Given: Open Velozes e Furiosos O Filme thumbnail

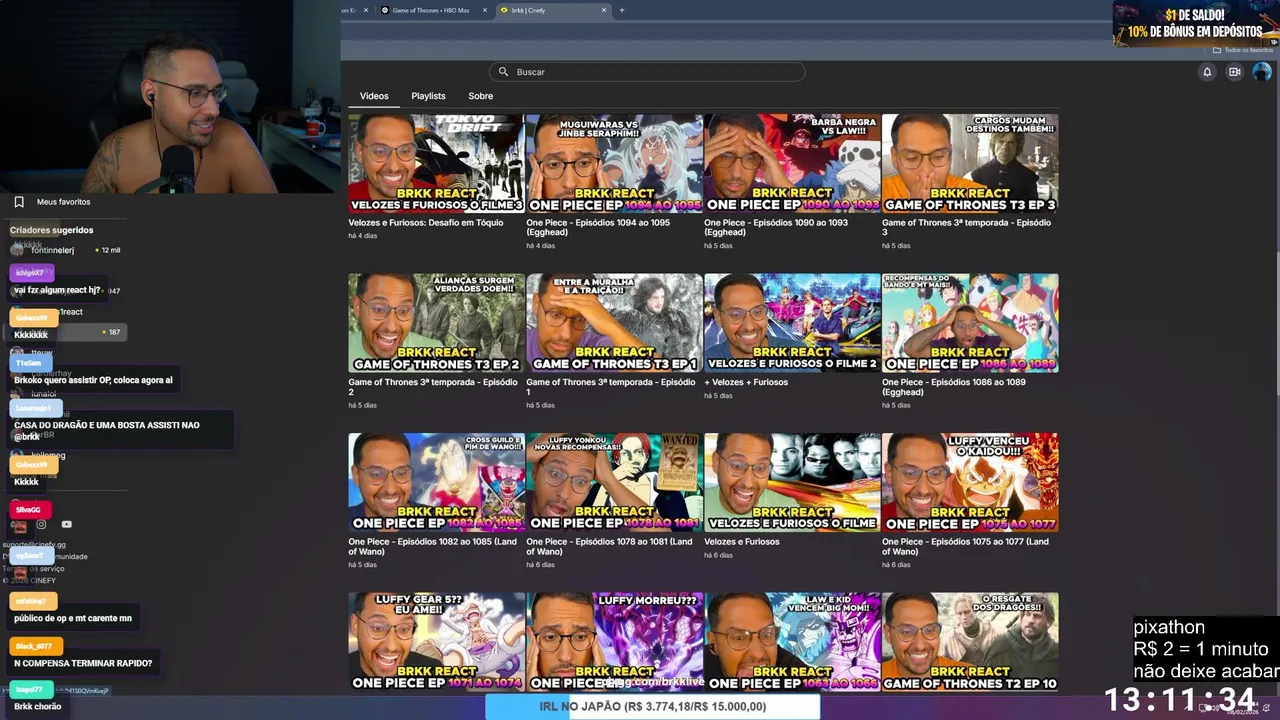Looking at the screenshot, I should (792, 482).
